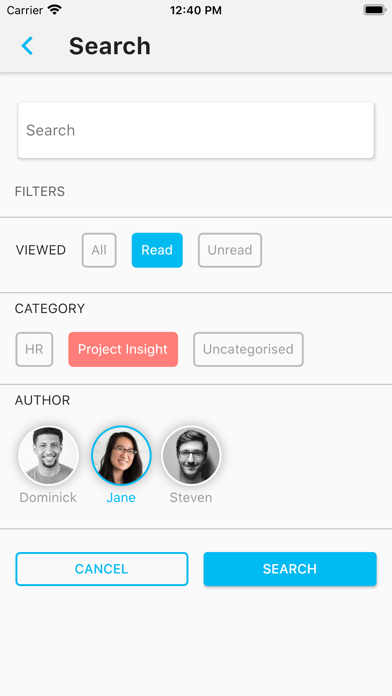The width and height of the screenshot is (392, 696).
Task: Deselect Jane's highlighted avatar photo
Action: (x=121, y=455)
